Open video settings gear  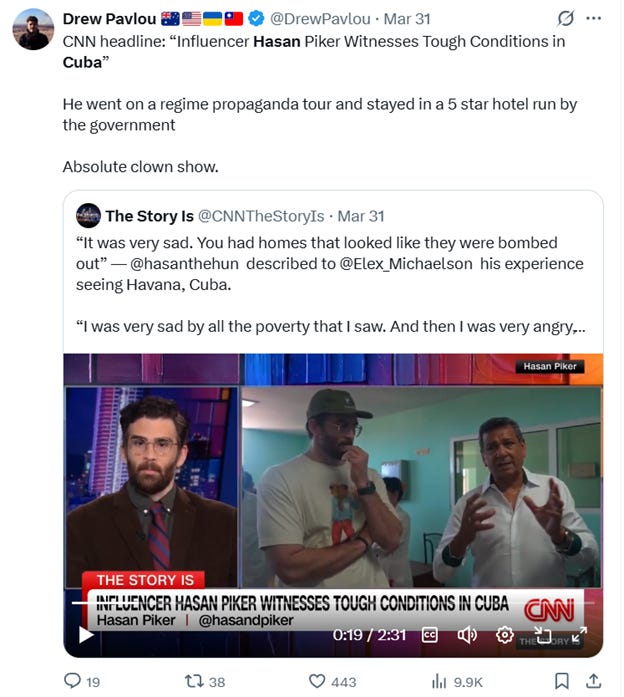pos(504,635)
